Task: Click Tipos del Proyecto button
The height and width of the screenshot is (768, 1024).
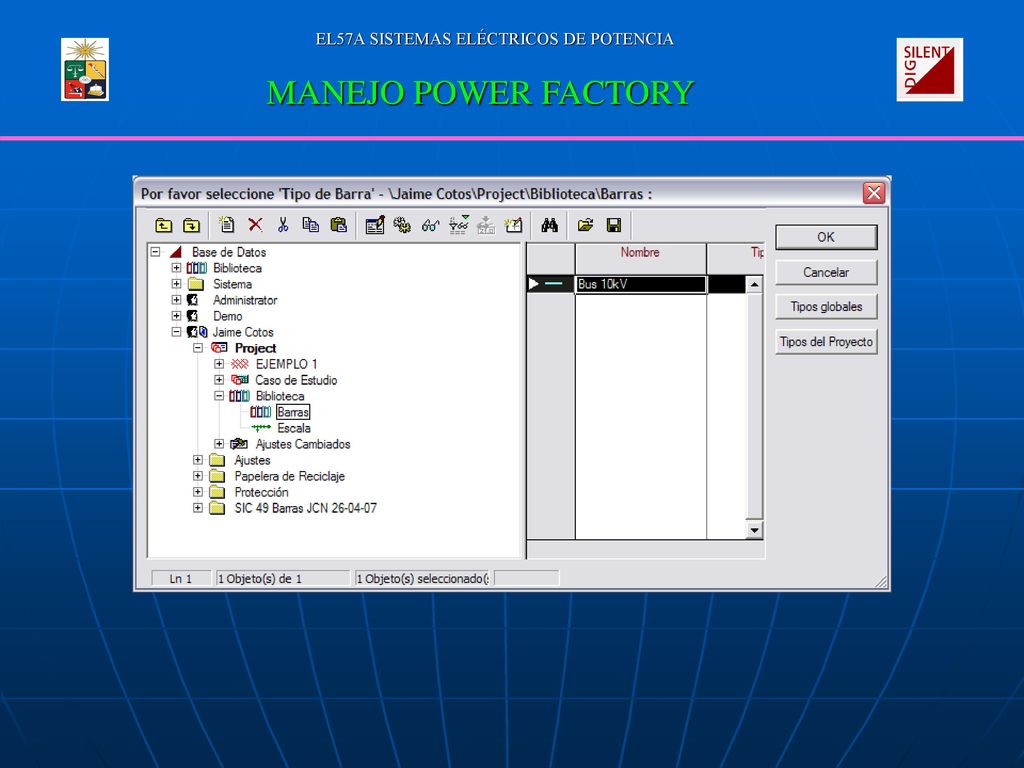Action: pyautogui.click(x=826, y=342)
